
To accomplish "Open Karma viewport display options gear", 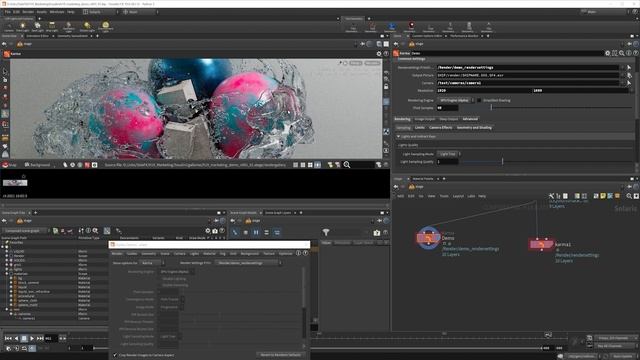I will pyautogui.click(x=379, y=53).
